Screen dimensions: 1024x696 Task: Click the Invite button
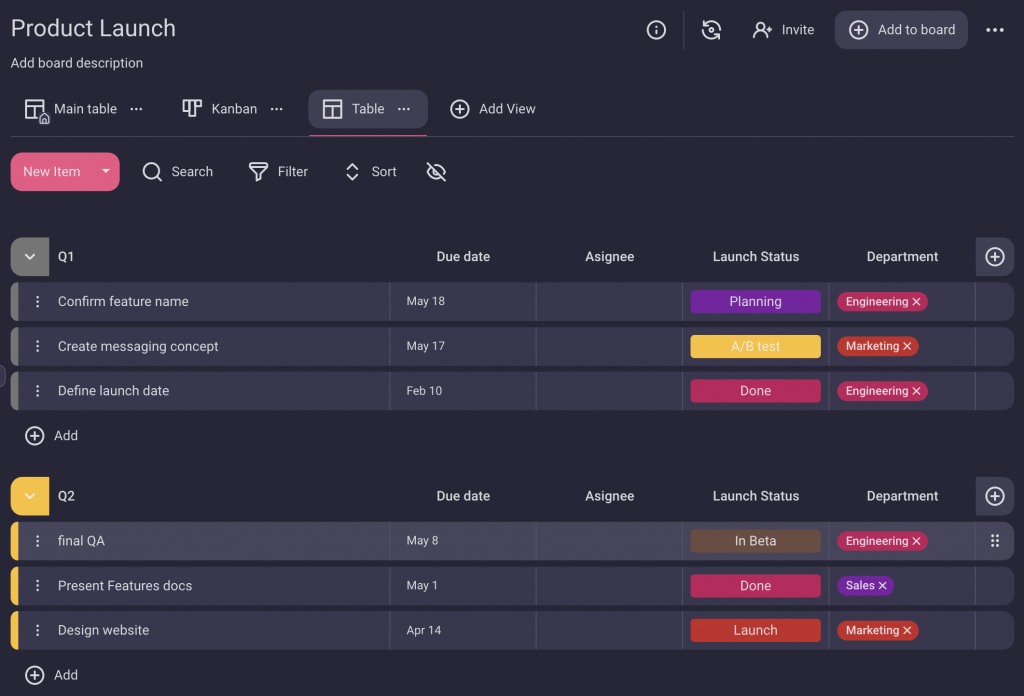coord(783,30)
